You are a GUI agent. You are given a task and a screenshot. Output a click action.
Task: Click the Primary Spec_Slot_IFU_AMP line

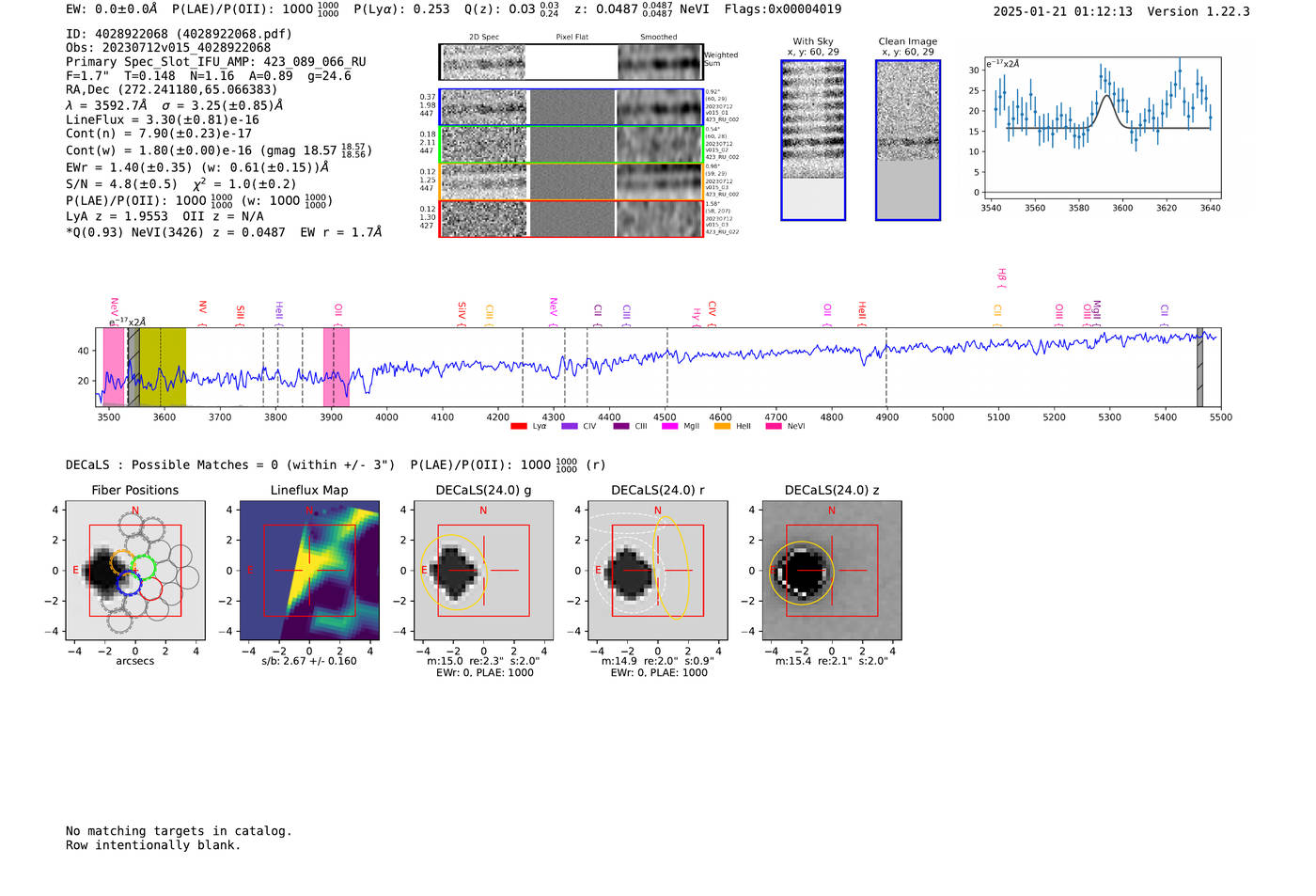216,62
